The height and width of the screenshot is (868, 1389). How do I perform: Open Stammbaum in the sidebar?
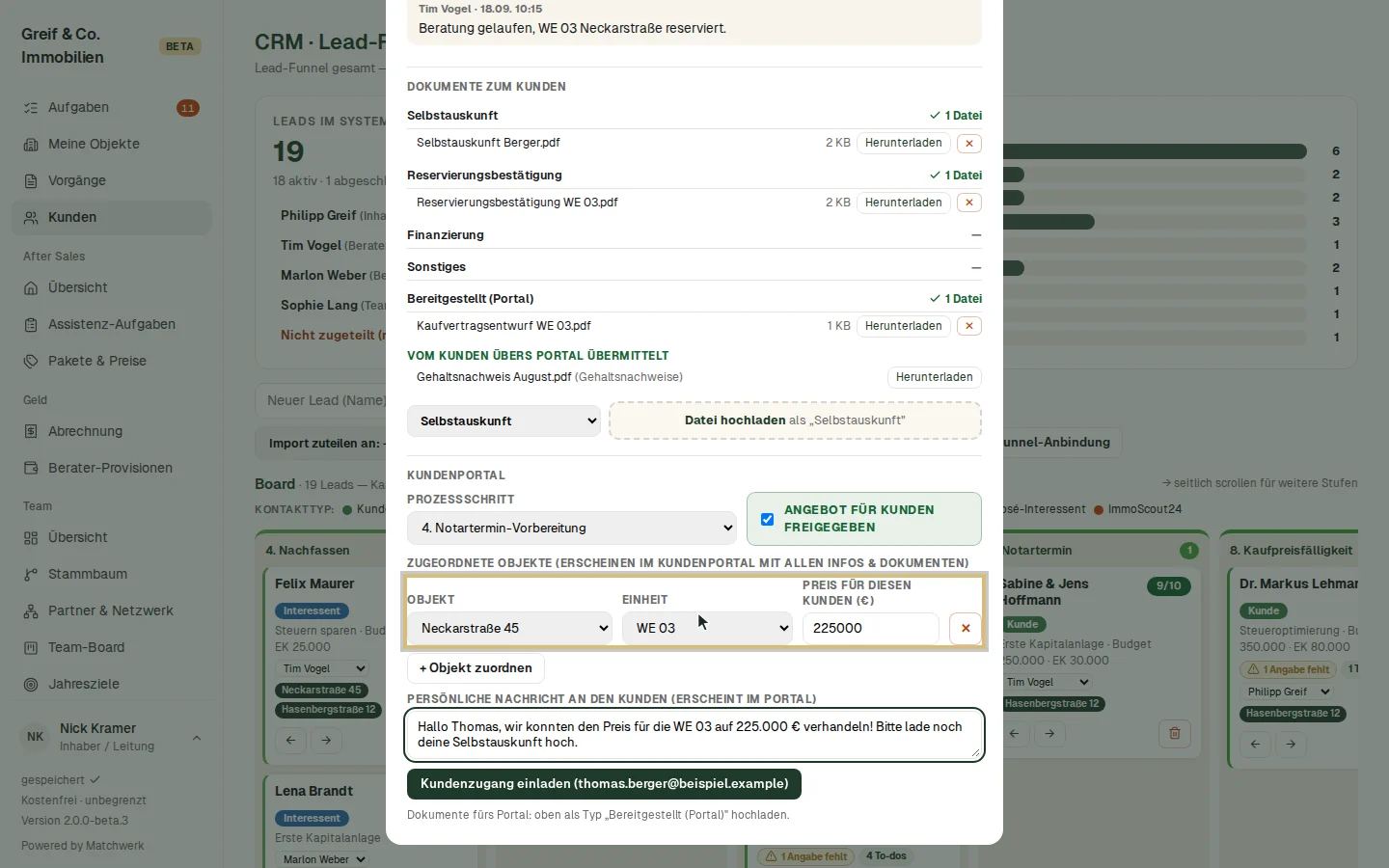click(x=111, y=575)
